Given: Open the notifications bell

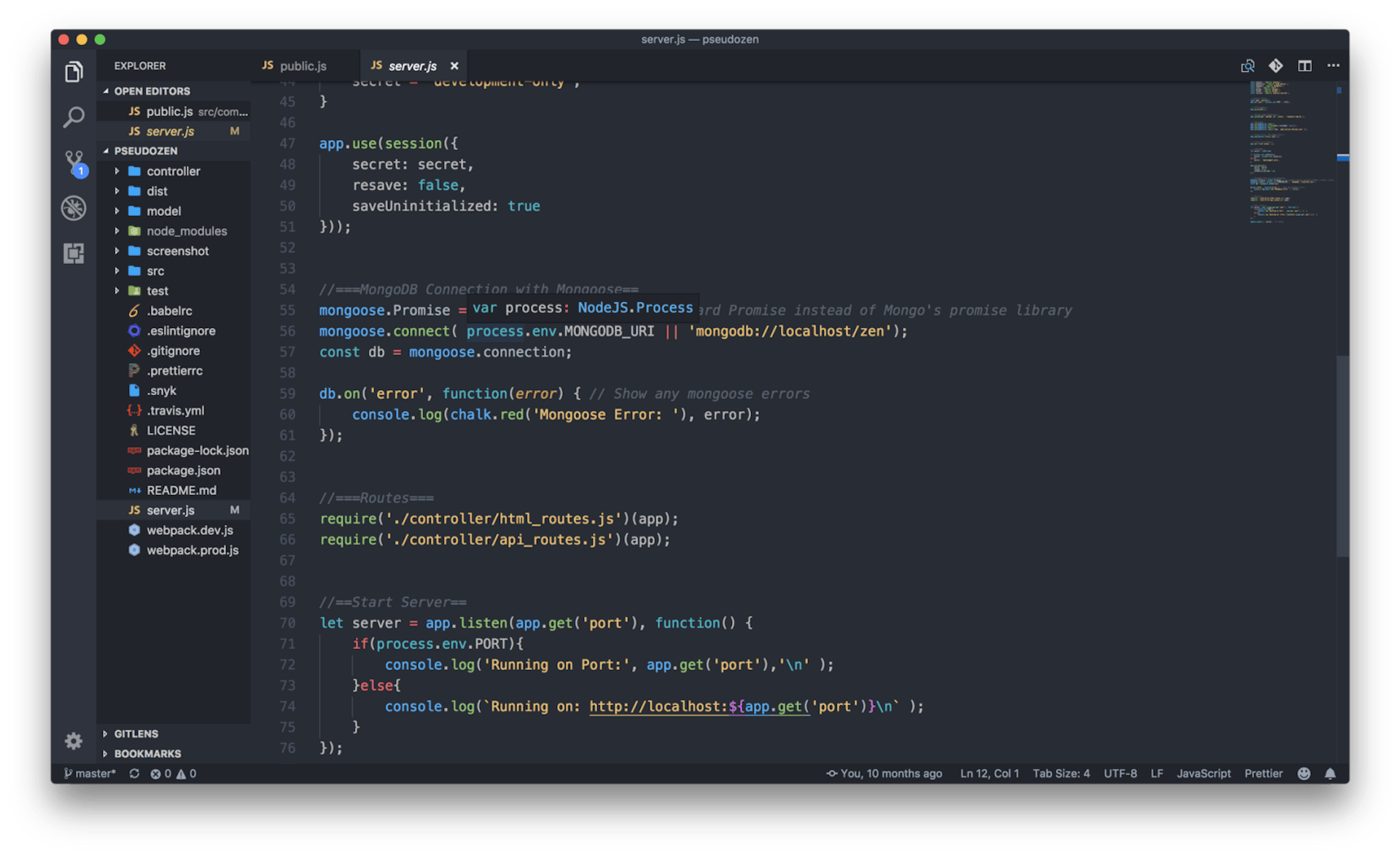Looking at the screenshot, I should (x=1331, y=773).
